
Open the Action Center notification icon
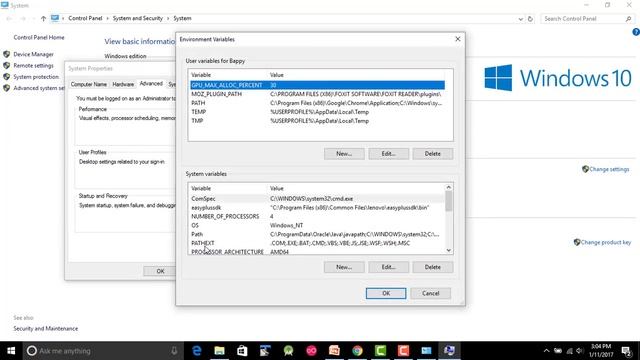point(627,351)
